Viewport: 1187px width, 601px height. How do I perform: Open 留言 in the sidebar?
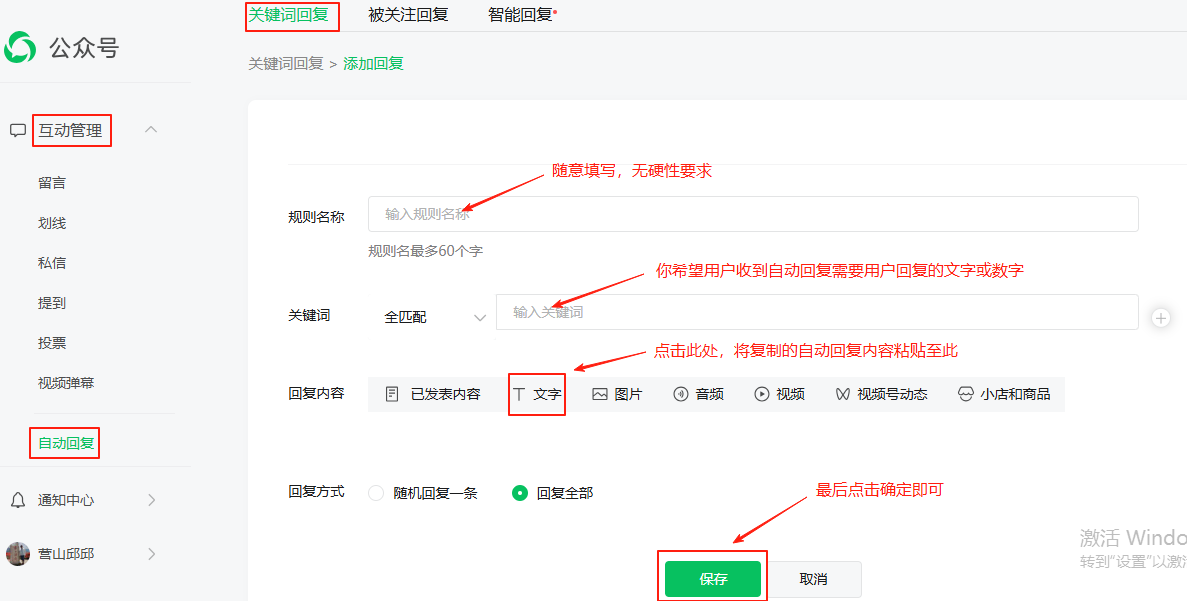point(51,183)
